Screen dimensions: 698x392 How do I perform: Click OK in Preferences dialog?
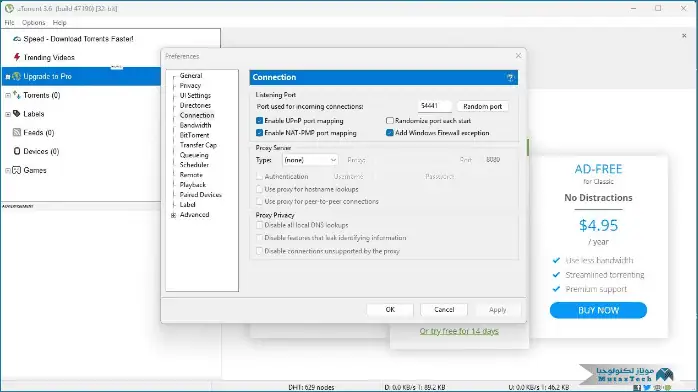pyautogui.click(x=390, y=309)
